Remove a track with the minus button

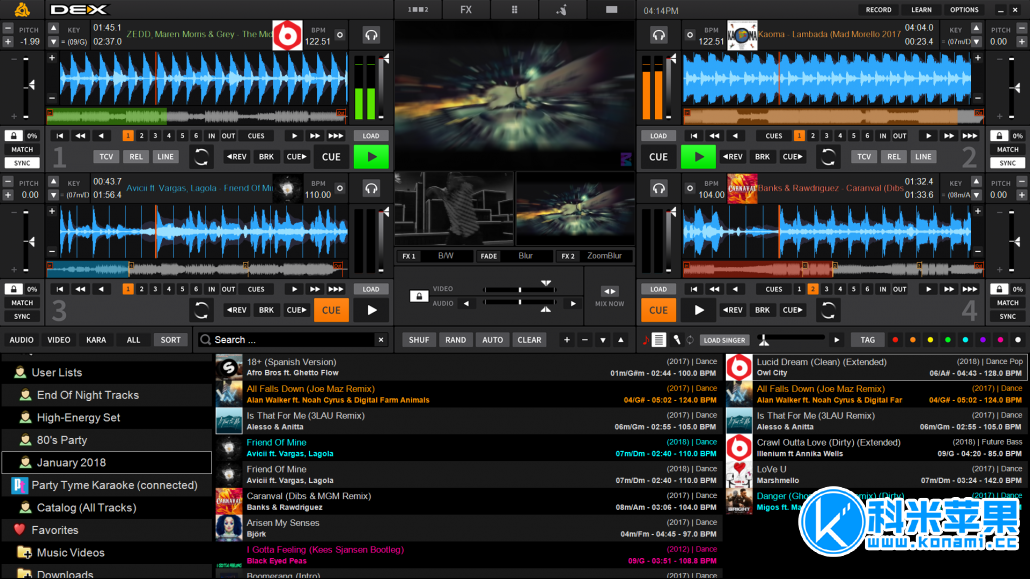pos(585,340)
